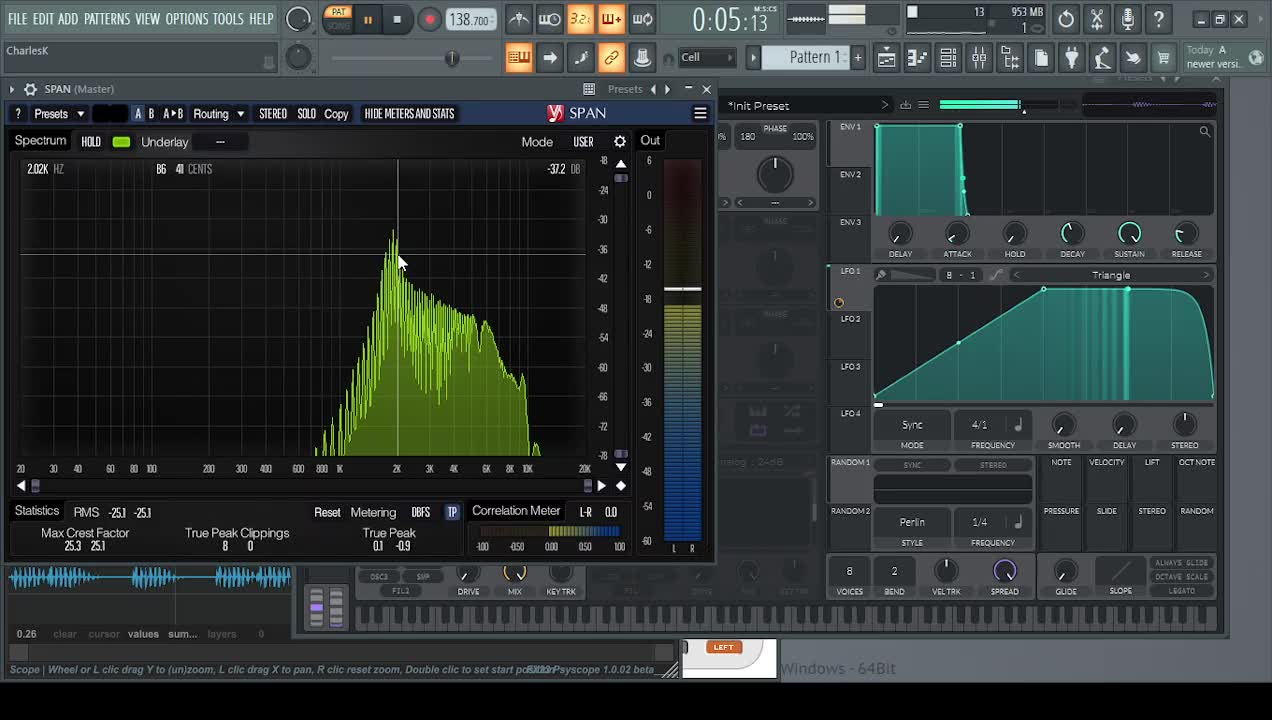Click the tempo field showing 138.700
The height and width of the screenshot is (720, 1272).
tap(470, 19)
